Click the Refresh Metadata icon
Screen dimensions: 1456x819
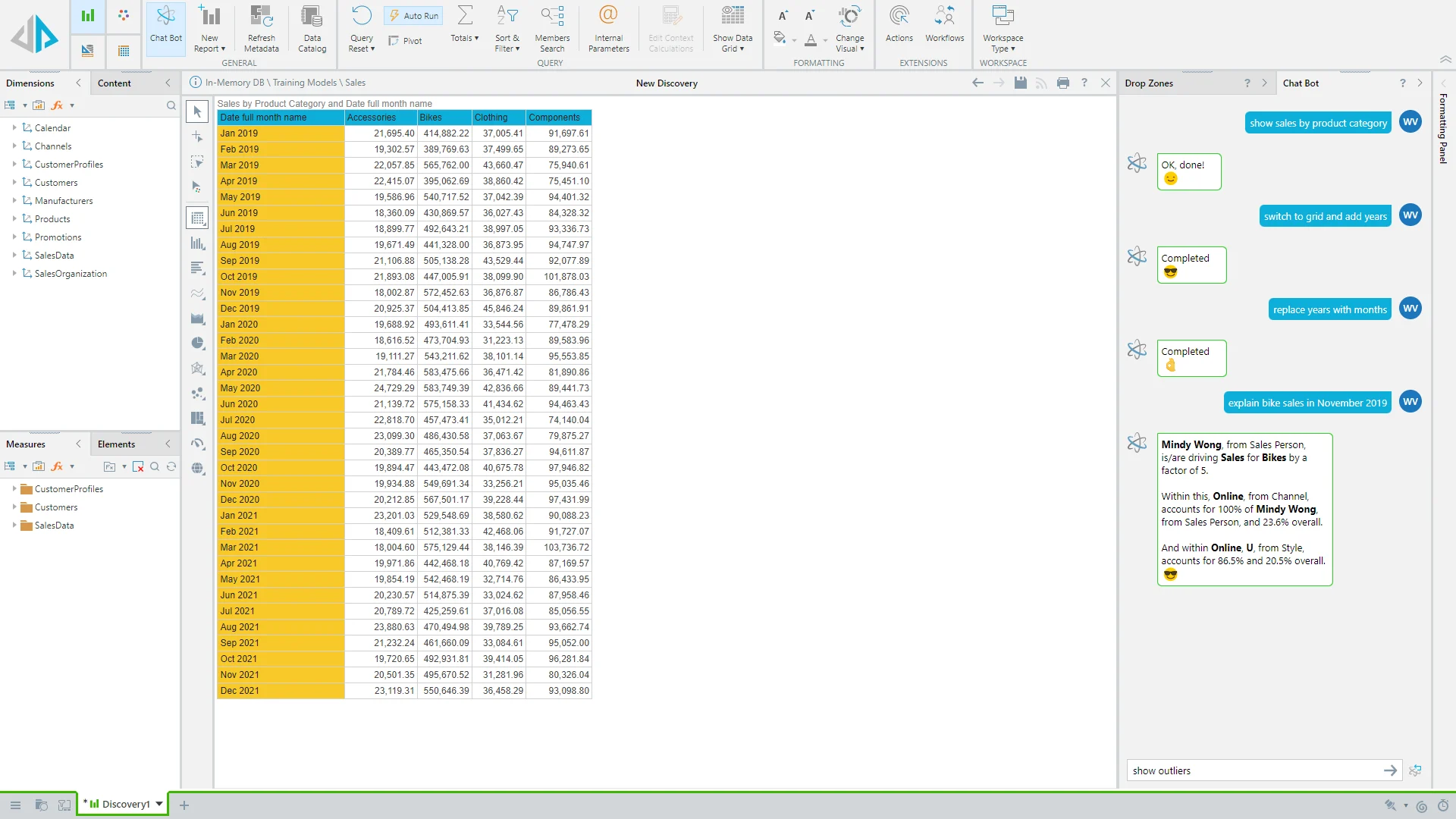pos(261,17)
